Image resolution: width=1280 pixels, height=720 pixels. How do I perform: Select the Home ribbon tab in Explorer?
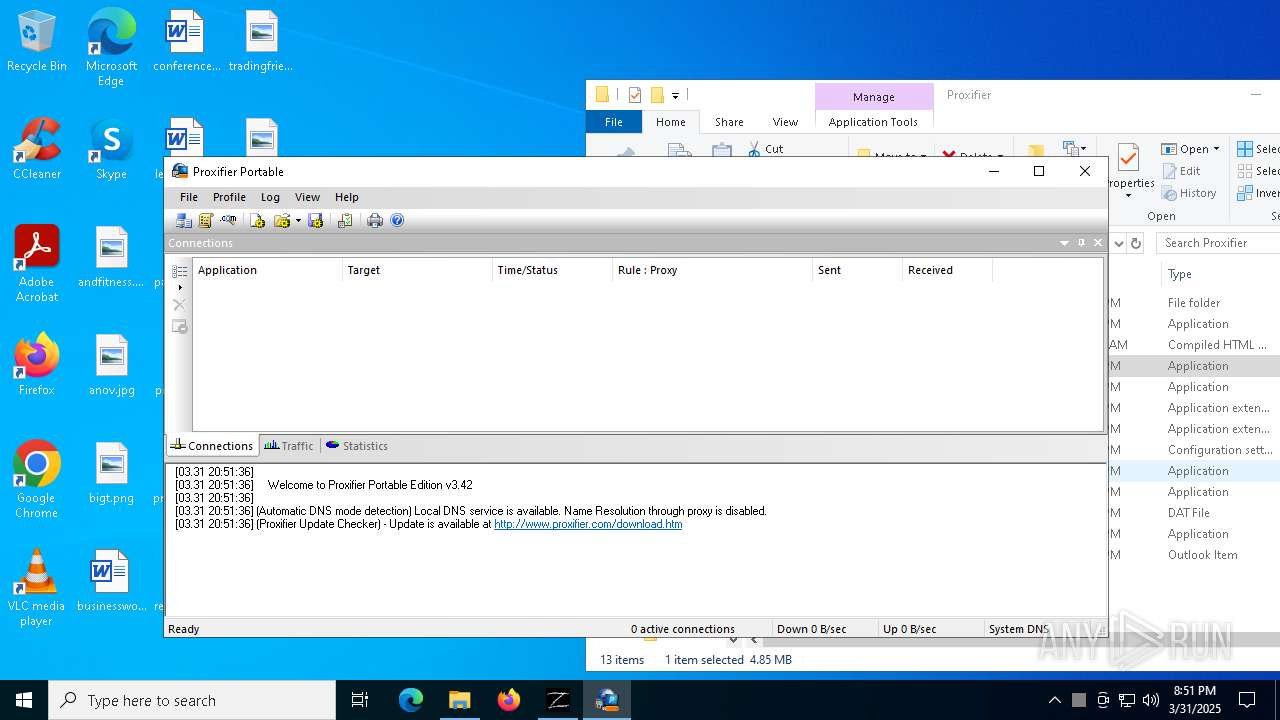(x=671, y=122)
